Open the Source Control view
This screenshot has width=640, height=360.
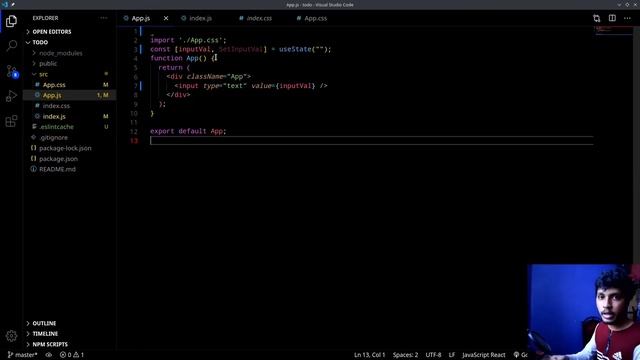11,71
